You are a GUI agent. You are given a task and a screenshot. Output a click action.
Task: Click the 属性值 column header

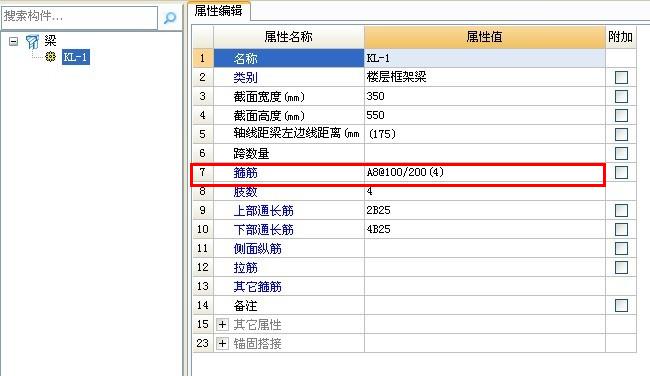click(x=485, y=37)
